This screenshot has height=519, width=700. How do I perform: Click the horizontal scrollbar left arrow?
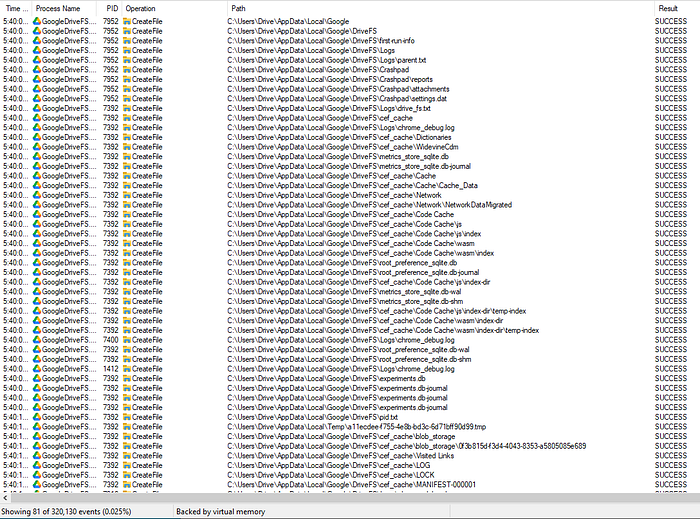pyautogui.click(x=5, y=498)
